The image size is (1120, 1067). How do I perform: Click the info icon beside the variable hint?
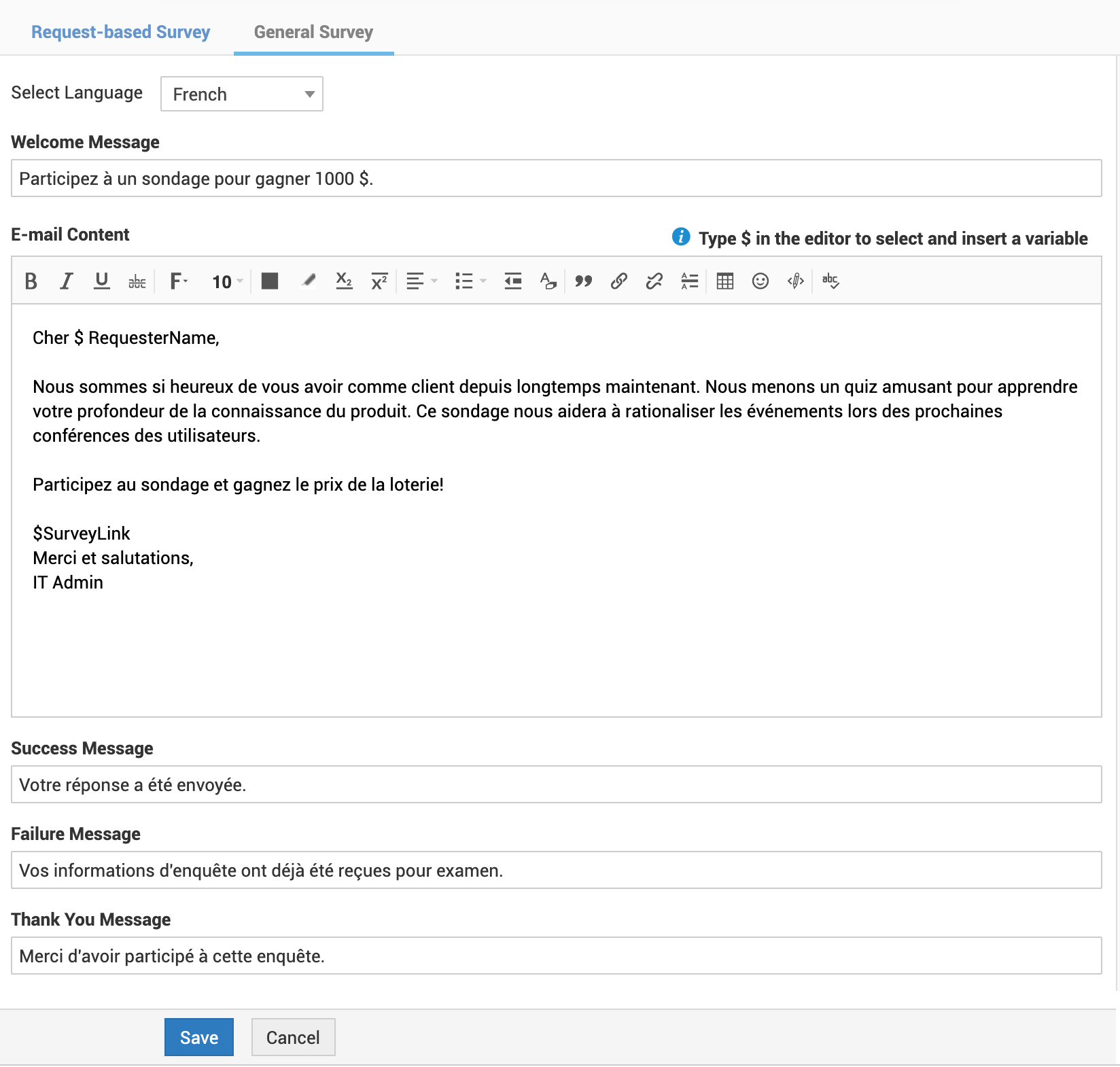681,237
